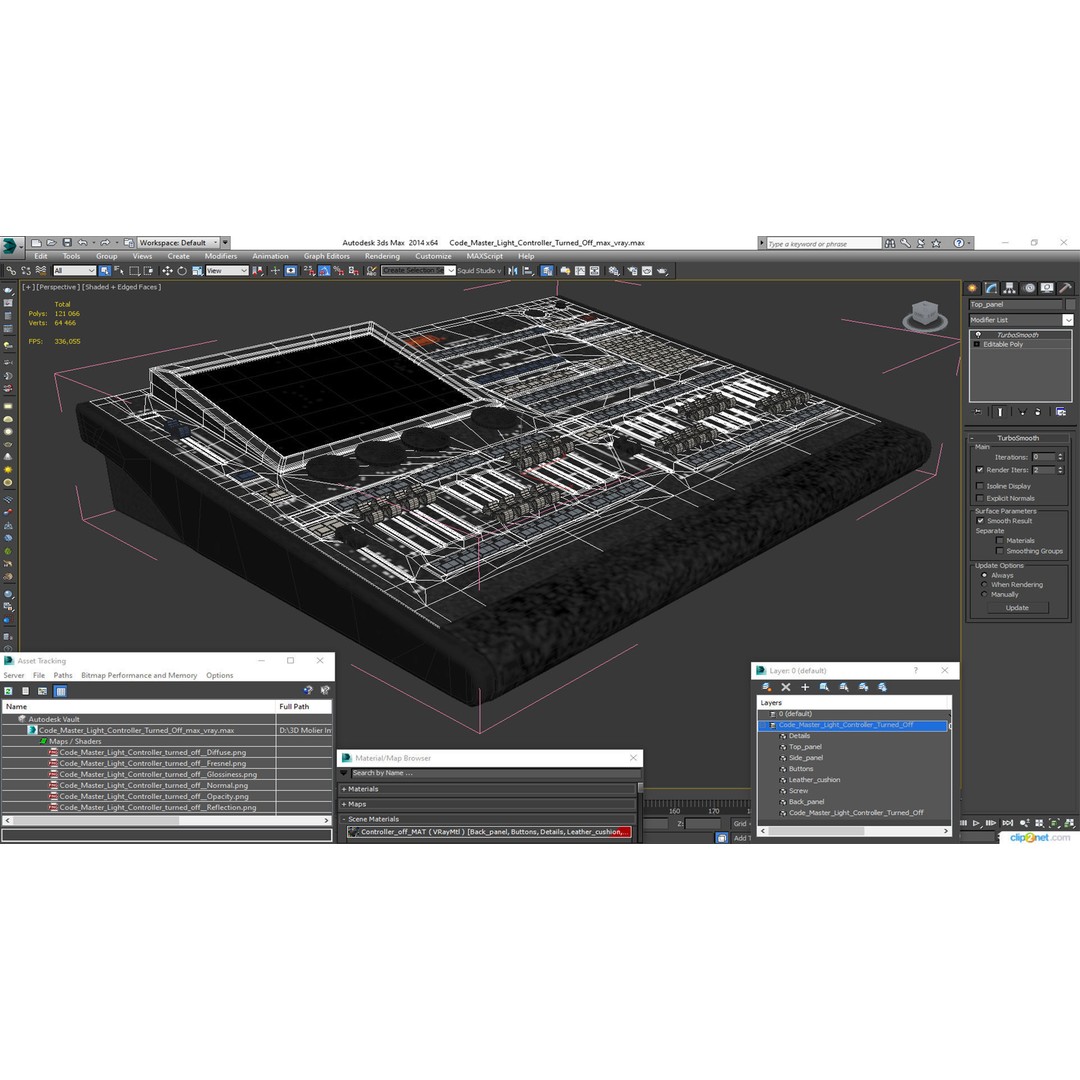Select the When Rendering update option

tap(984, 584)
